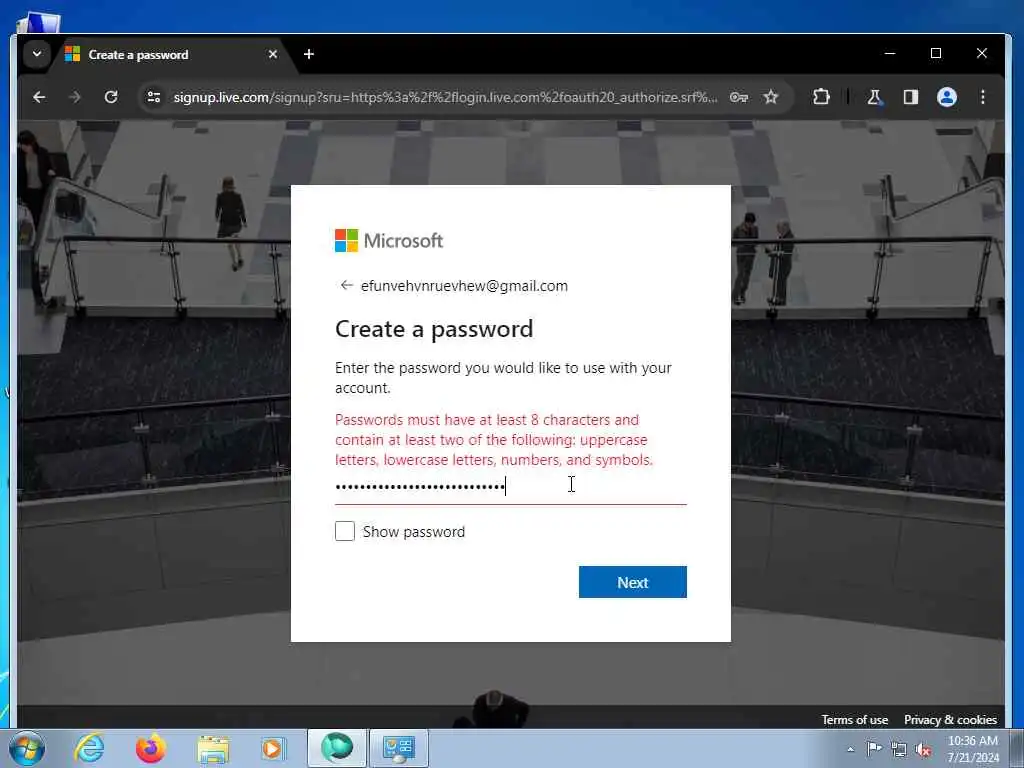The height and width of the screenshot is (768, 1024).
Task: Bookmark this page with the star icon
Action: point(771,97)
